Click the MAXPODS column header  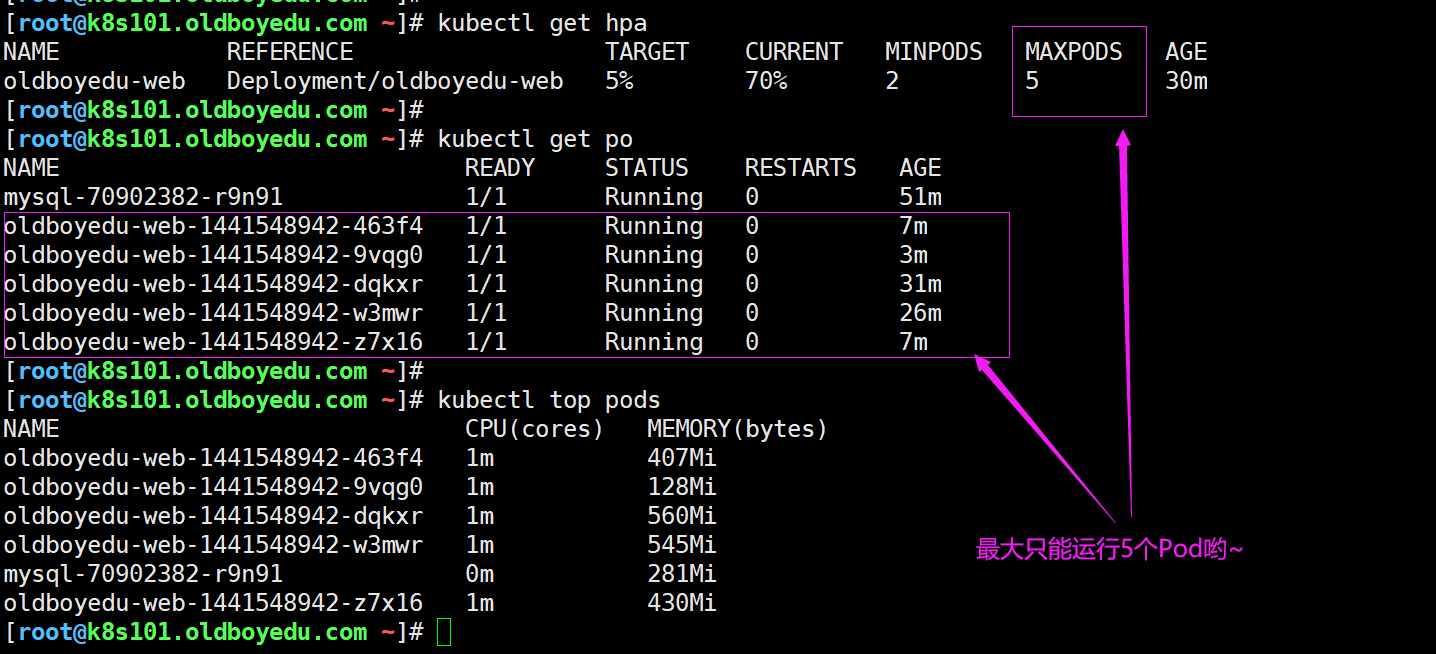(1074, 52)
